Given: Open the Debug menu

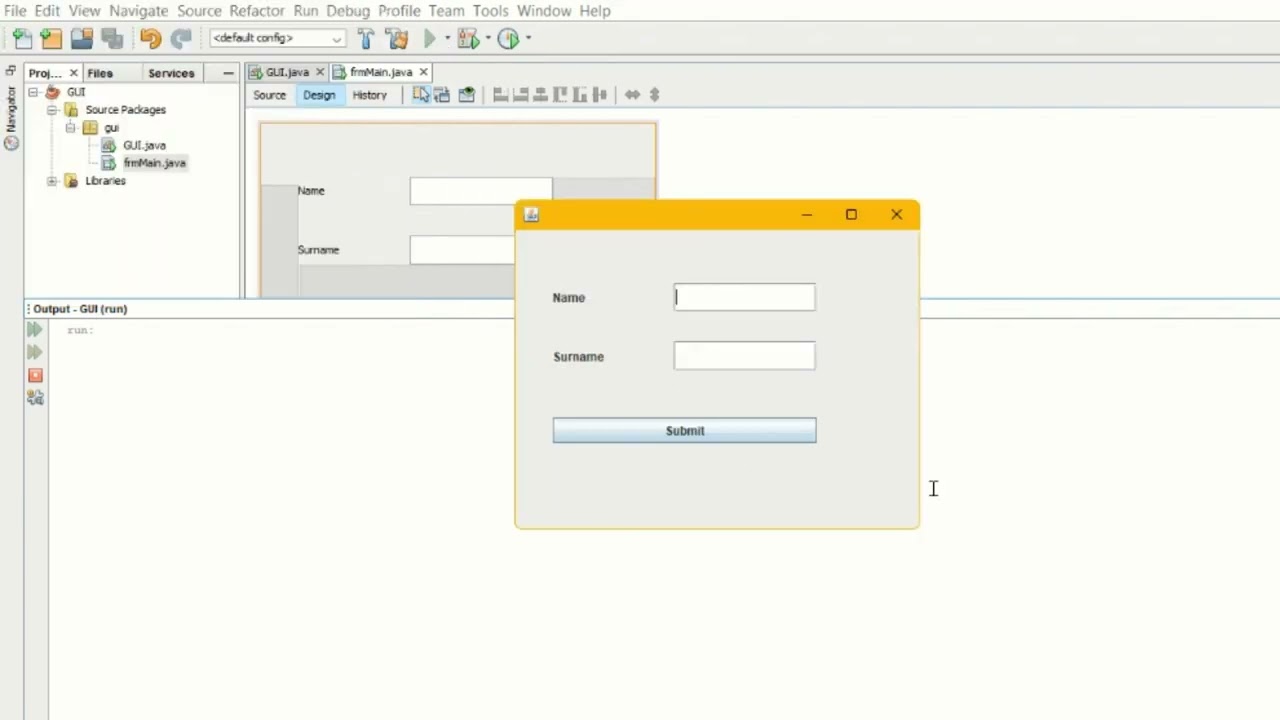Looking at the screenshot, I should click(x=348, y=10).
